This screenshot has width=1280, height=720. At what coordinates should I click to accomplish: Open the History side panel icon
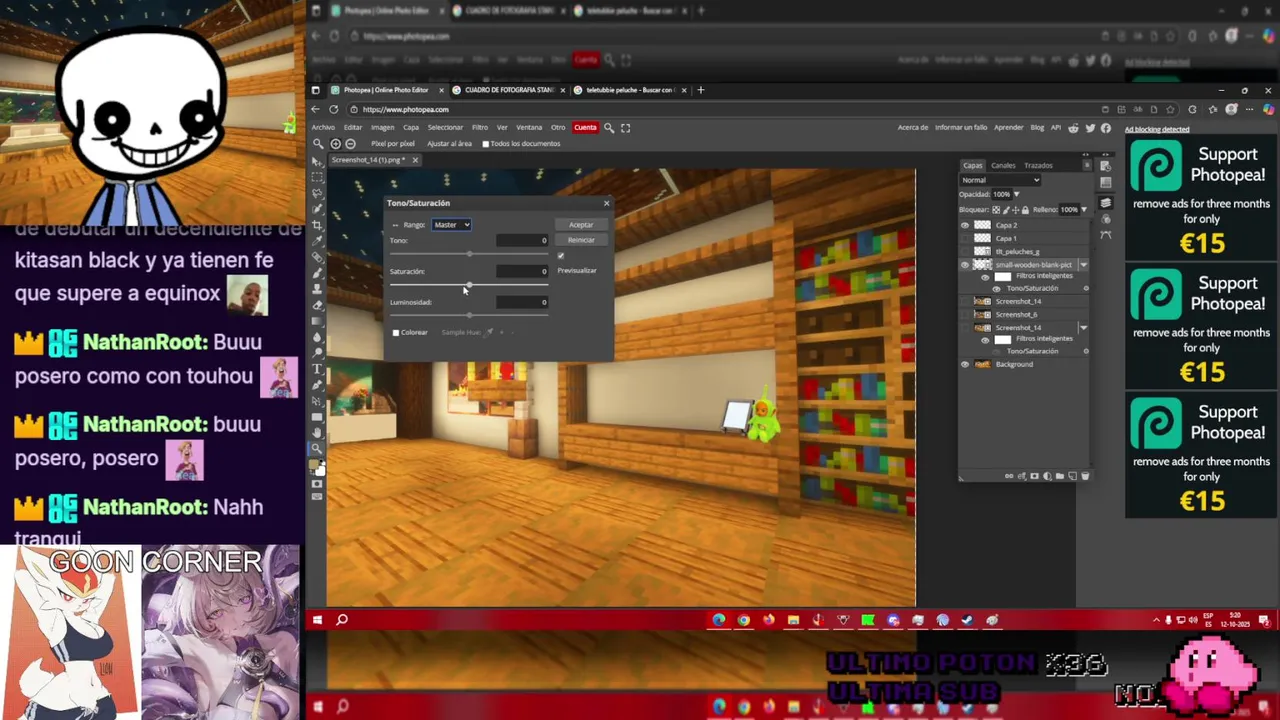point(1105,165)
